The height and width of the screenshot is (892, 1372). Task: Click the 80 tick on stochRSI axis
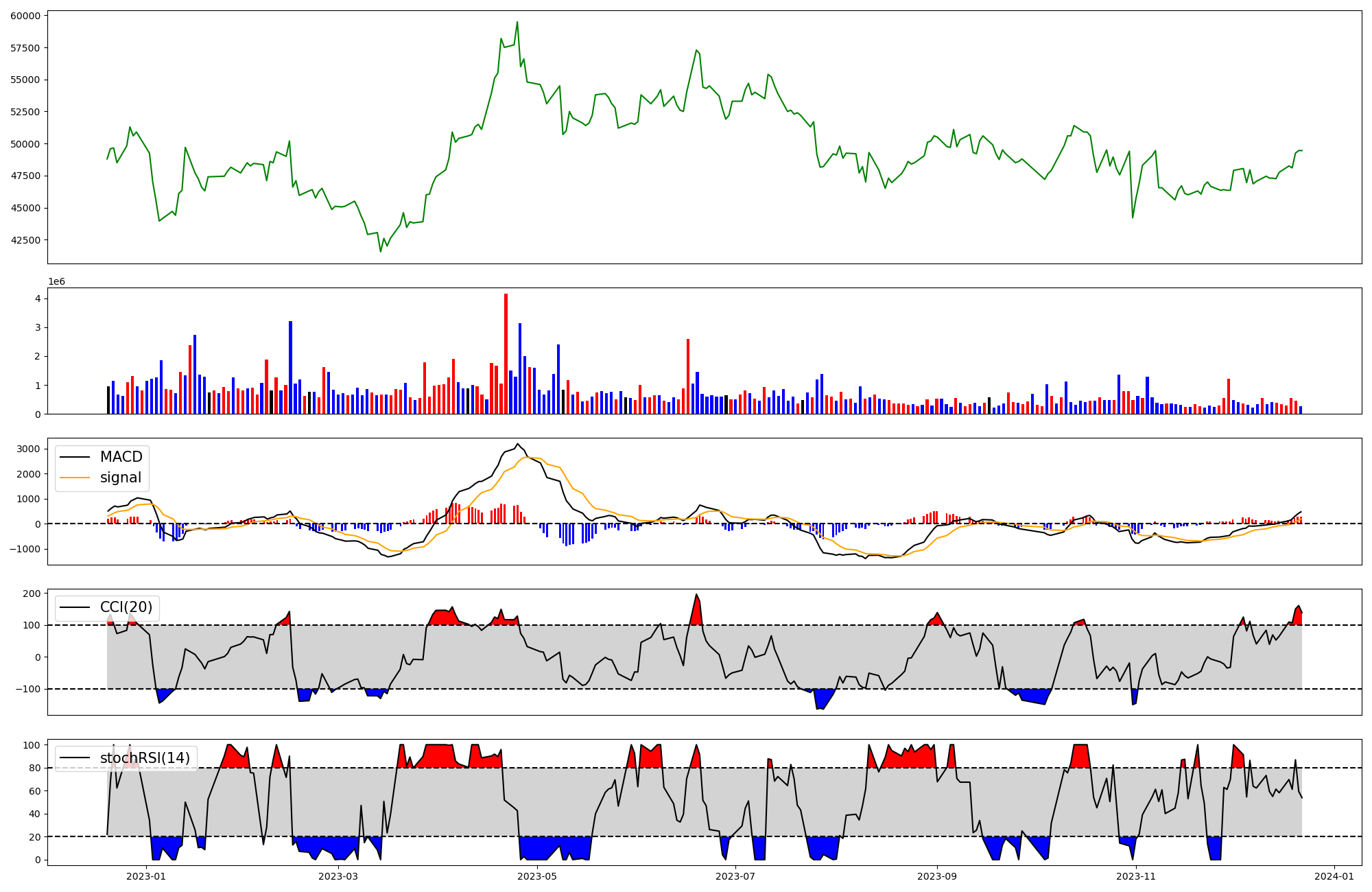click(x=34, y=768)
